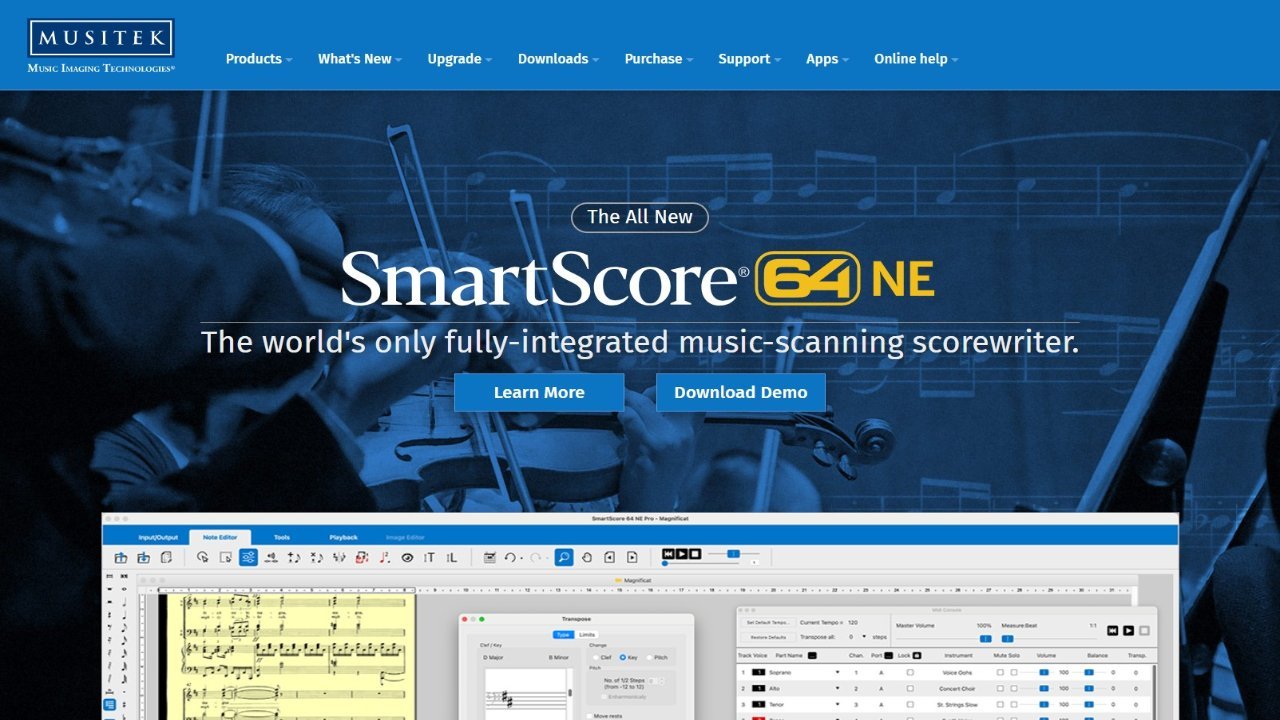
Task: Open the Online help menu
Action: coord(916,59)
